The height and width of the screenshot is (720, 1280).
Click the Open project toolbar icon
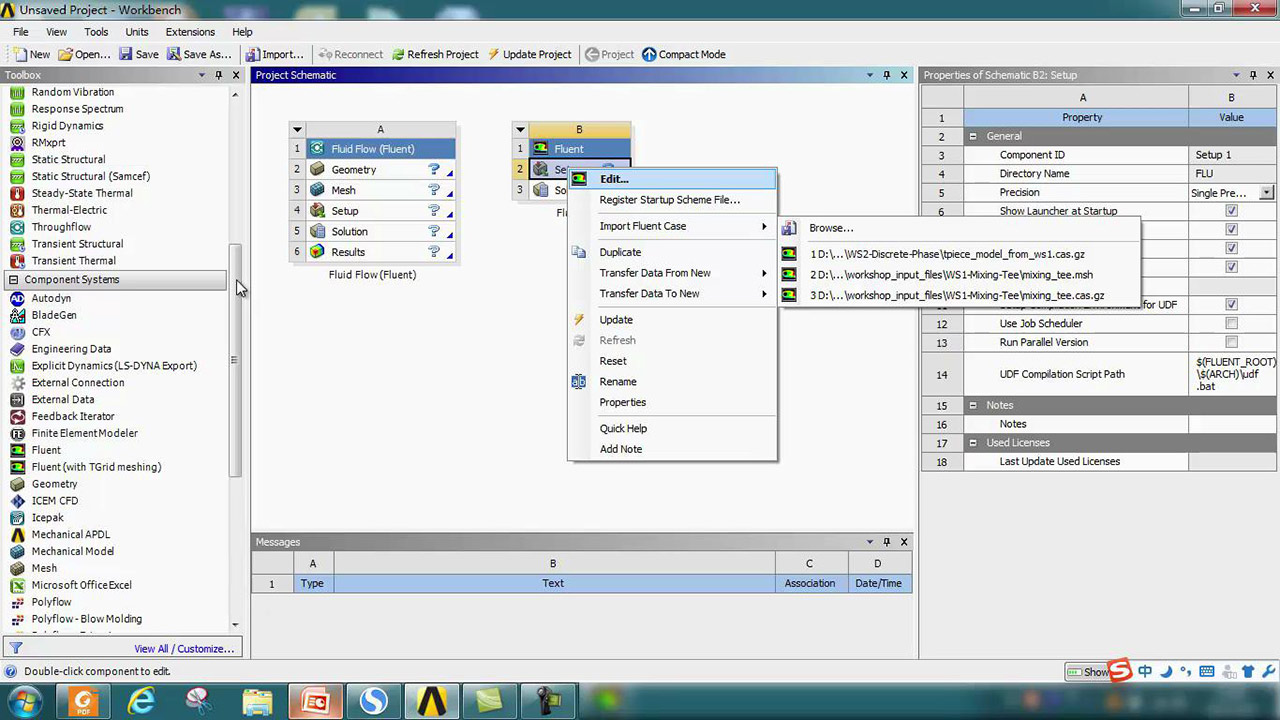coord(66,54)
